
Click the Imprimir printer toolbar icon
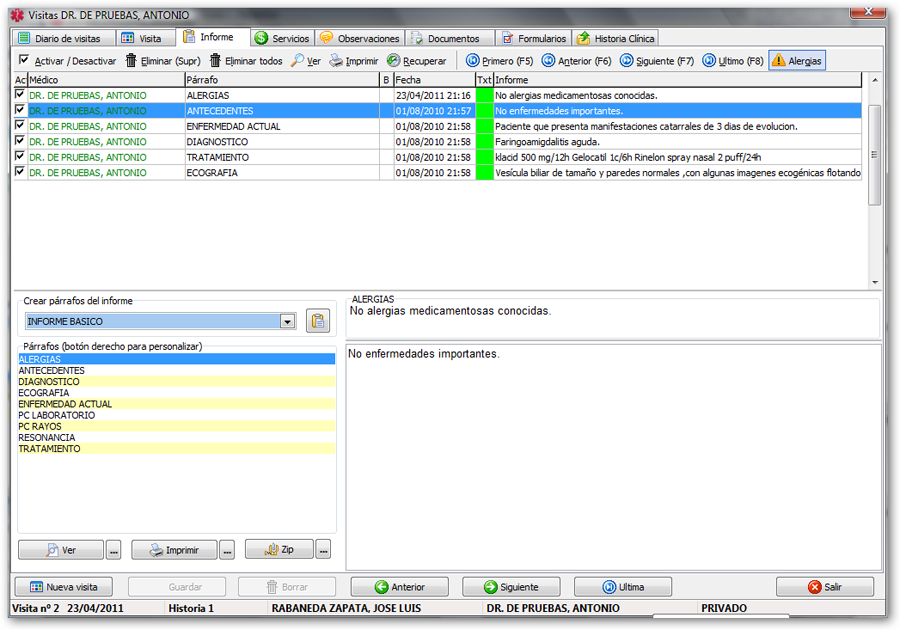tap(337, 61)
